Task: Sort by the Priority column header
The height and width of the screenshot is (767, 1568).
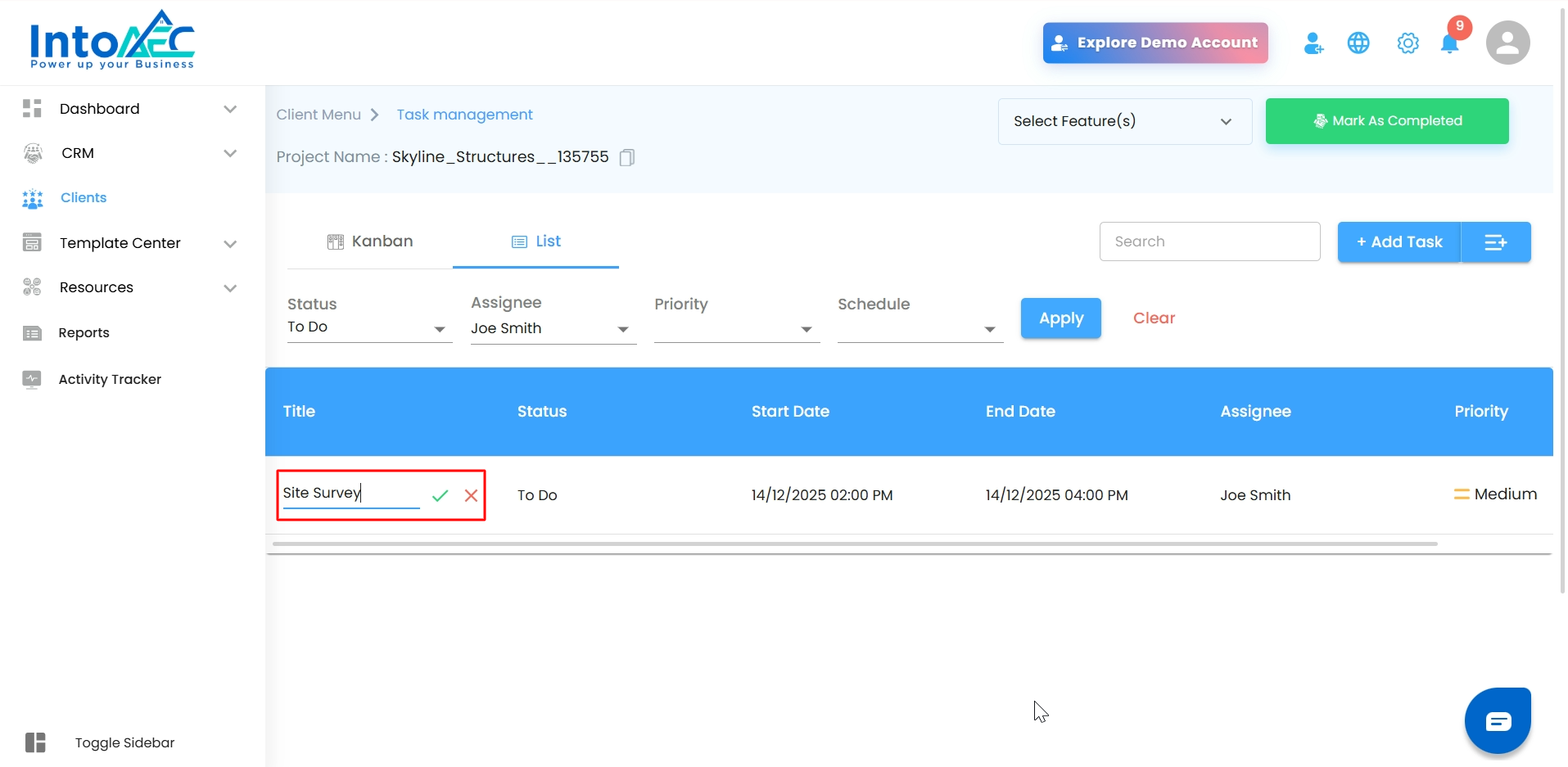Action: [x=1481, y=412]
